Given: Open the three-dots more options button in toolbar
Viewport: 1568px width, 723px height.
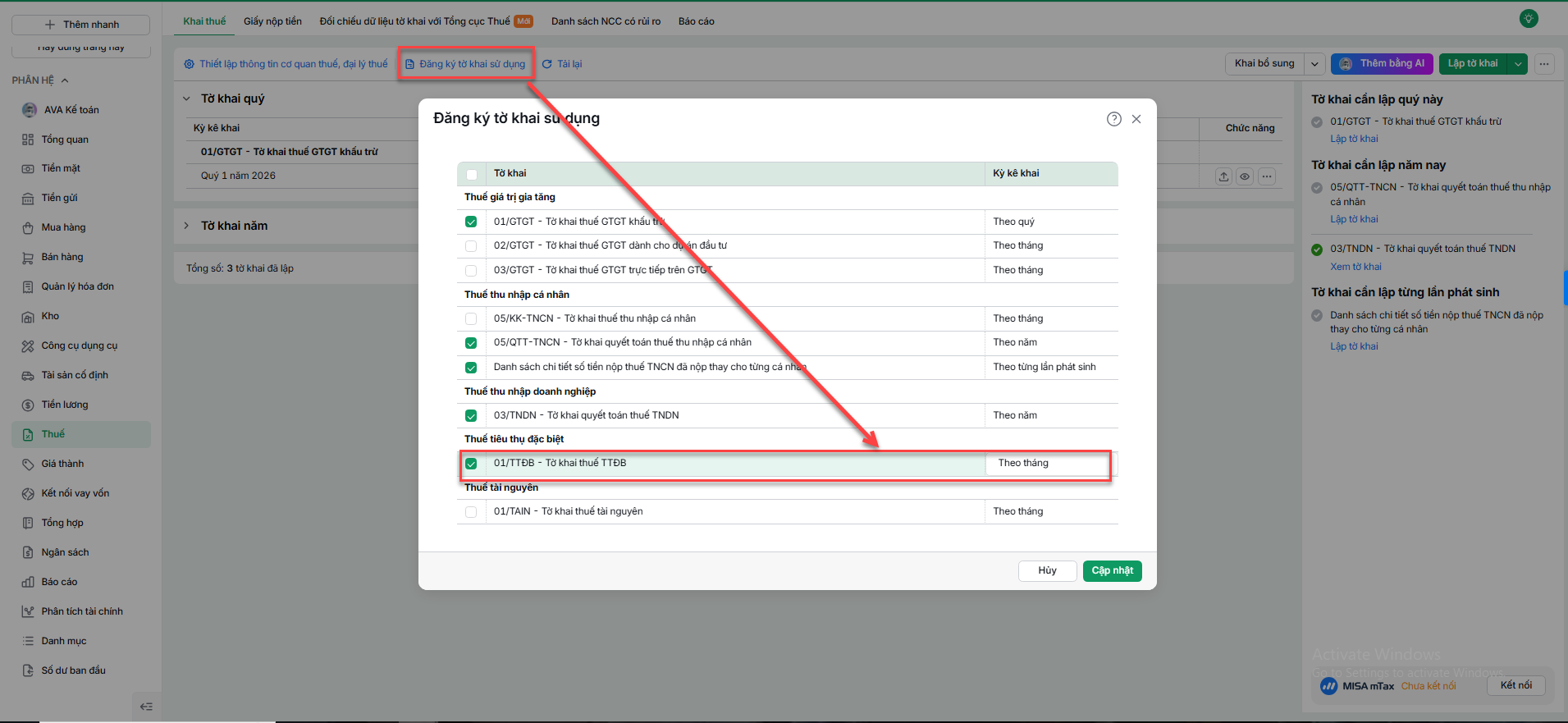Looking at the screenshot, I should coord(1544,64).
